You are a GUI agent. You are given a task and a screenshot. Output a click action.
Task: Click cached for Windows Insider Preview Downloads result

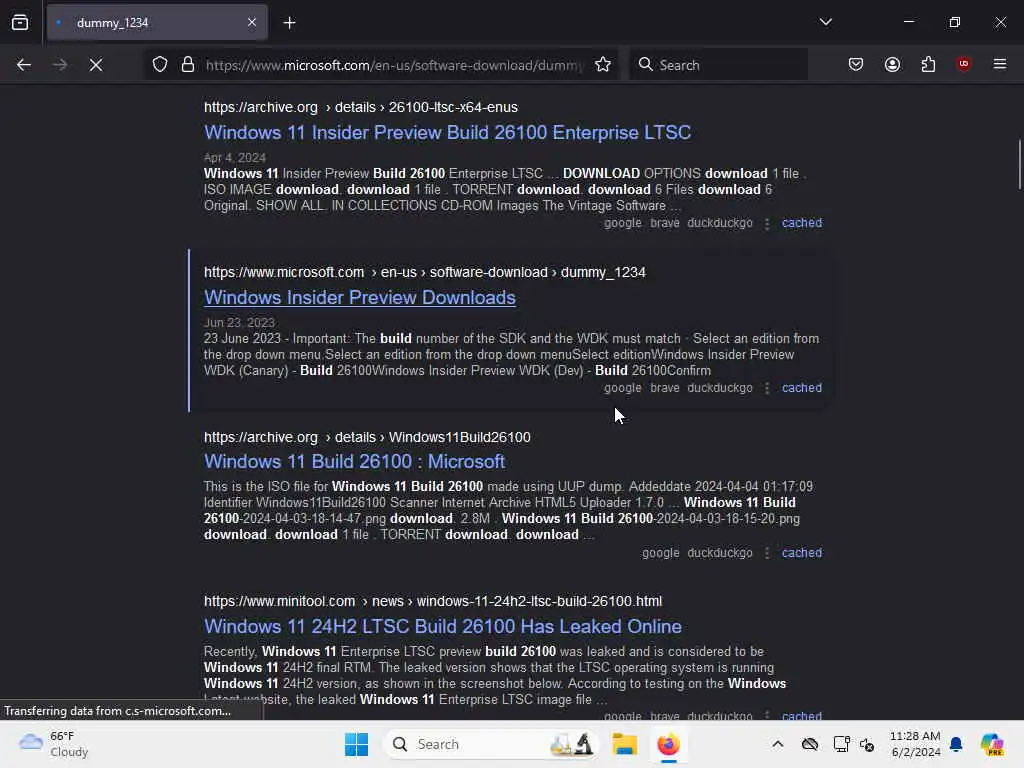802,388
